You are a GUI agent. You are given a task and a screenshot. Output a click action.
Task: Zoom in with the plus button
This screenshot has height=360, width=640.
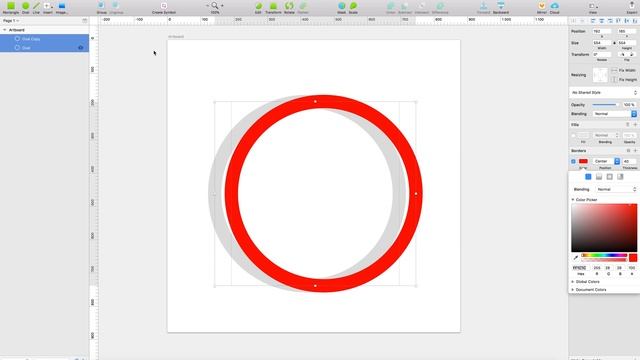[222, 6]
